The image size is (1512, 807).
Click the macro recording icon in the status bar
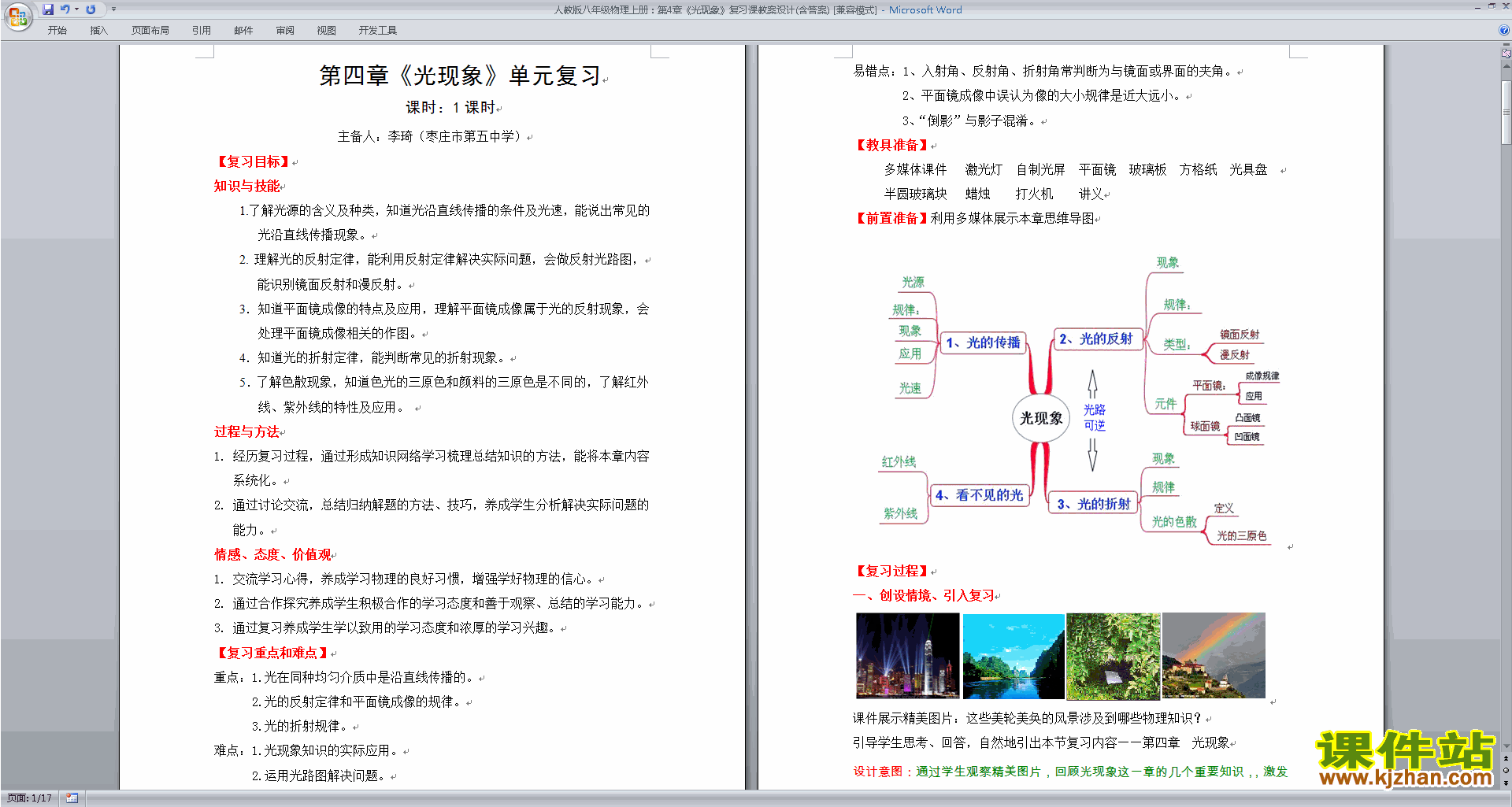click(x=72, y=798)
